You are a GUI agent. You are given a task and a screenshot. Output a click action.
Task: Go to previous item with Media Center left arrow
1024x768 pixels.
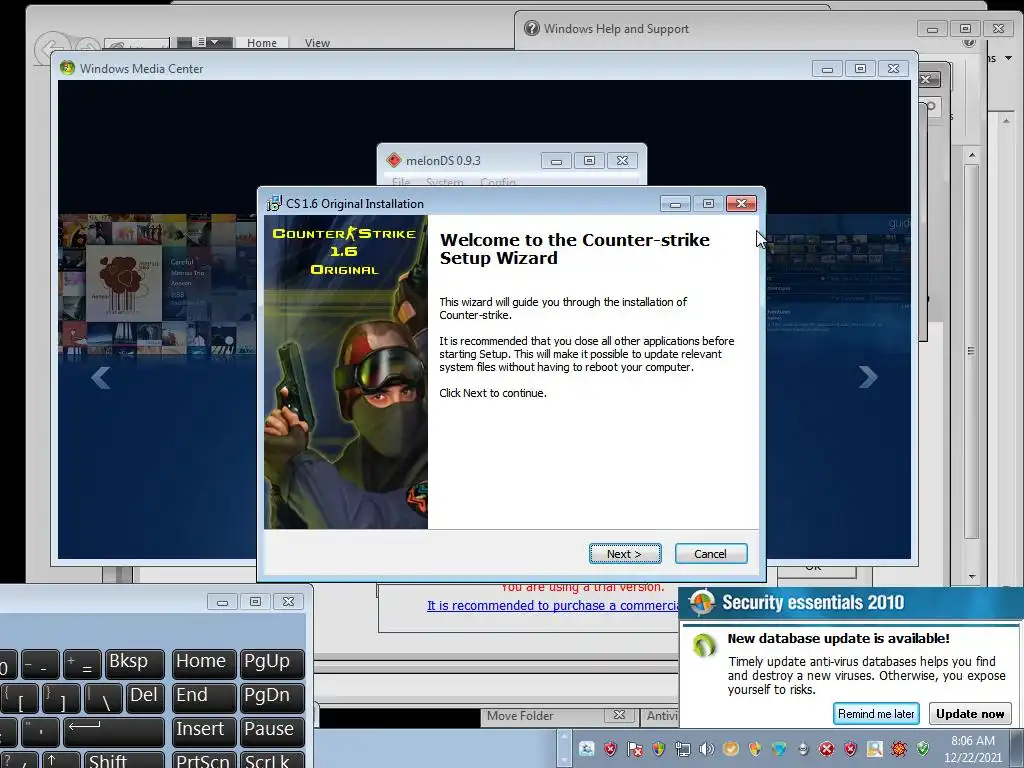(101, 377)
